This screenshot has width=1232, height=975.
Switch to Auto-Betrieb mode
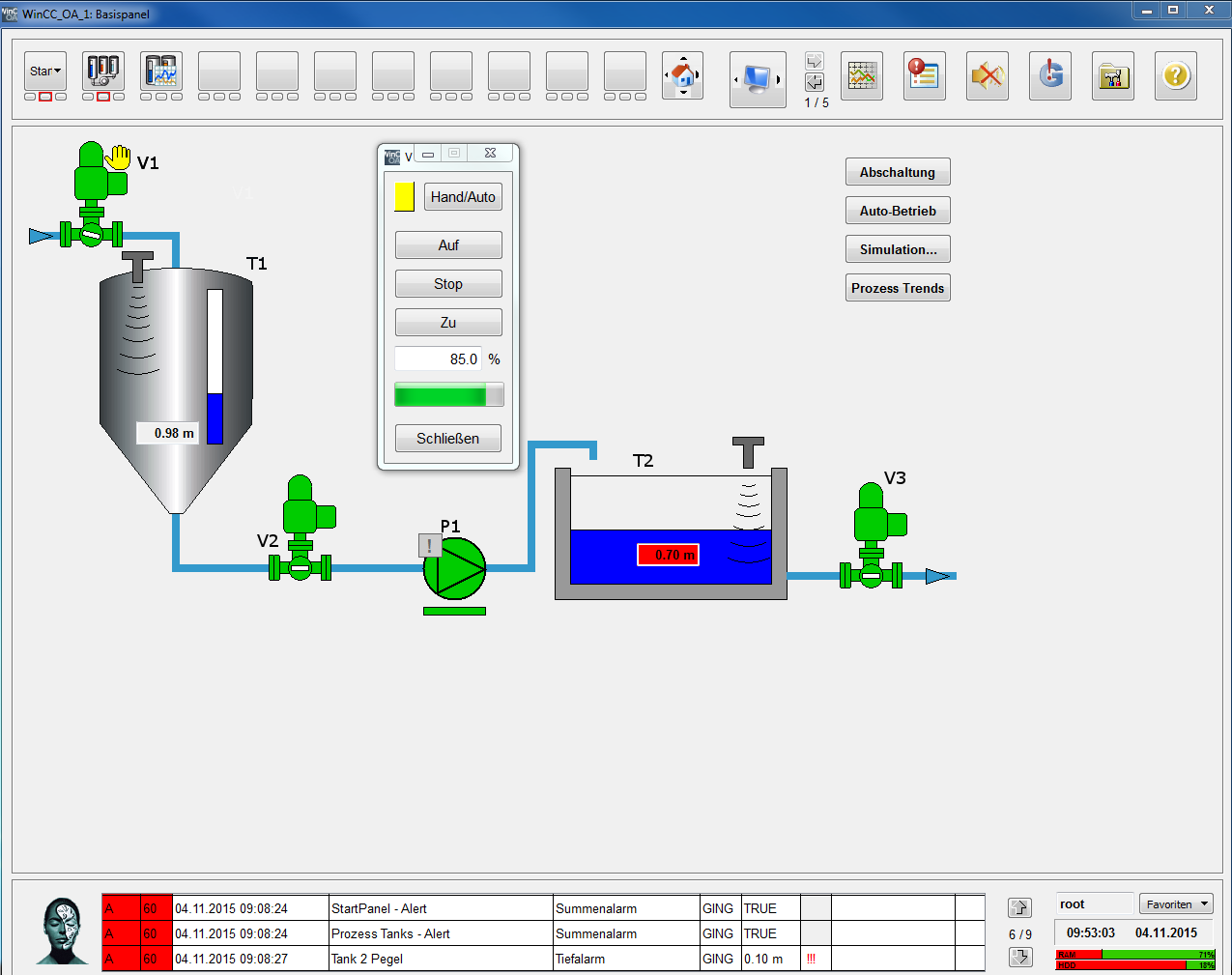coord(897,211)
